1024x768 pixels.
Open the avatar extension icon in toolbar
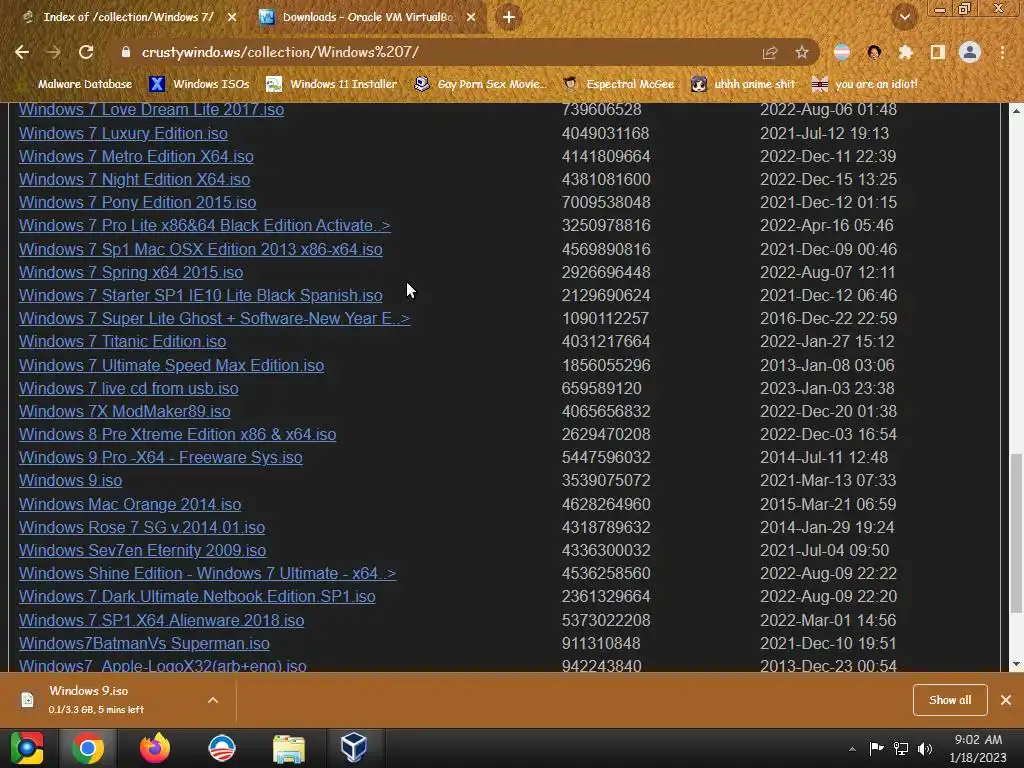874,52
